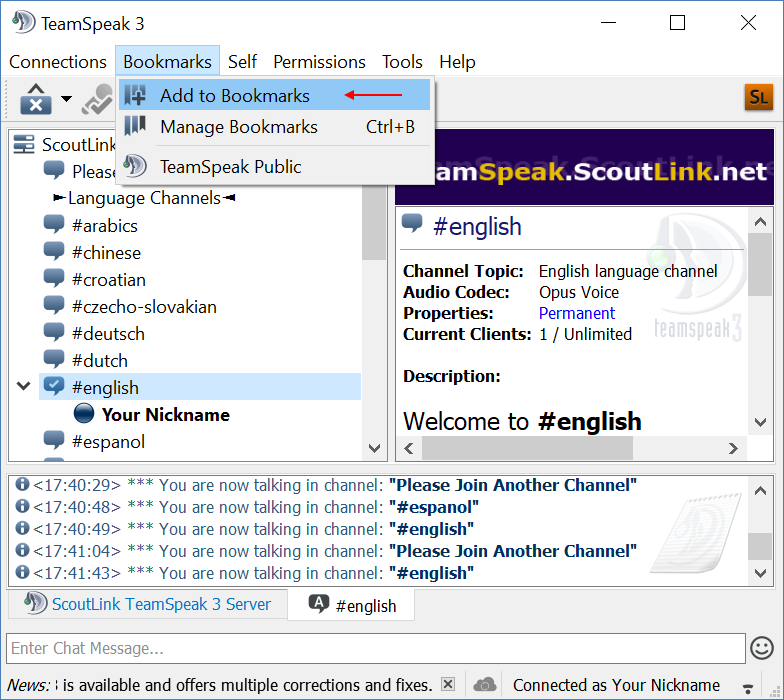Switch to the ScoutLink TeamSpeak 3 Server tab
The width and height of the screenshot is (784, 700).
point(148,604)
